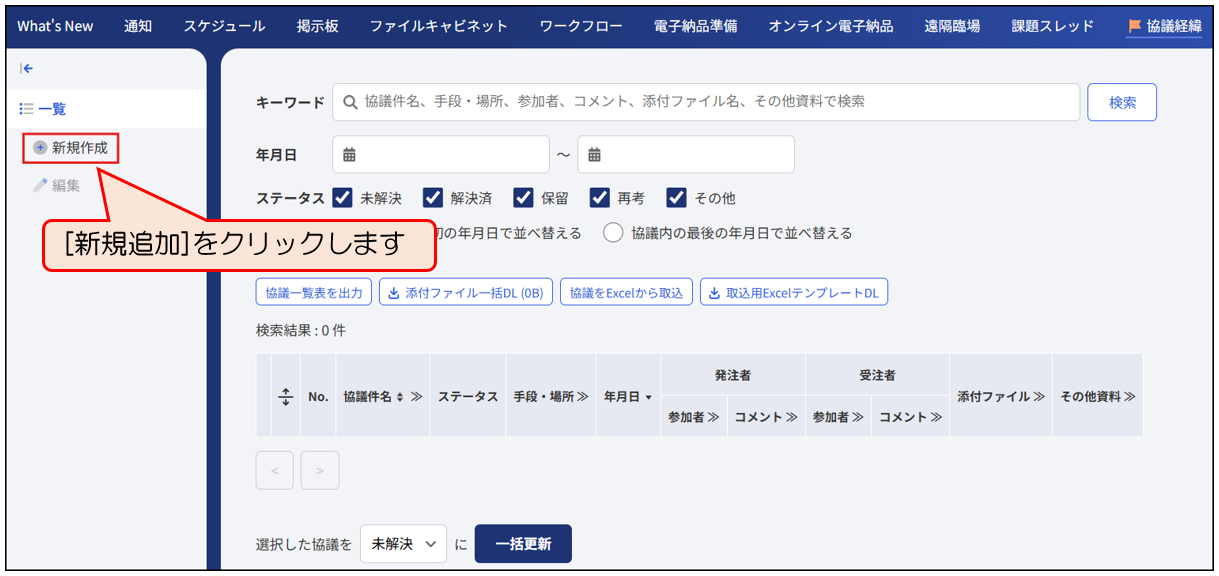1219x576 pixels.
Task: Go to the previous results page
Action: [x=275, y=470]
